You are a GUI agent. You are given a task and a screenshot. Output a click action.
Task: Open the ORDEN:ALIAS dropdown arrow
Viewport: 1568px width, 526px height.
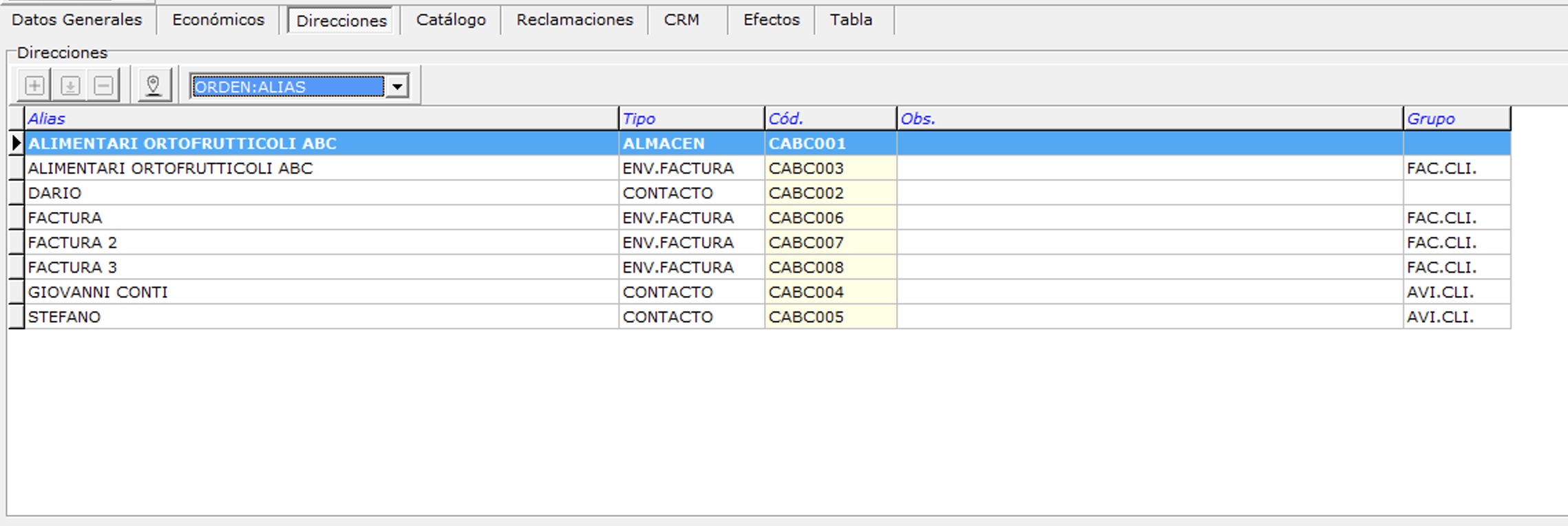pyautogui.click(x=397, y=87)
